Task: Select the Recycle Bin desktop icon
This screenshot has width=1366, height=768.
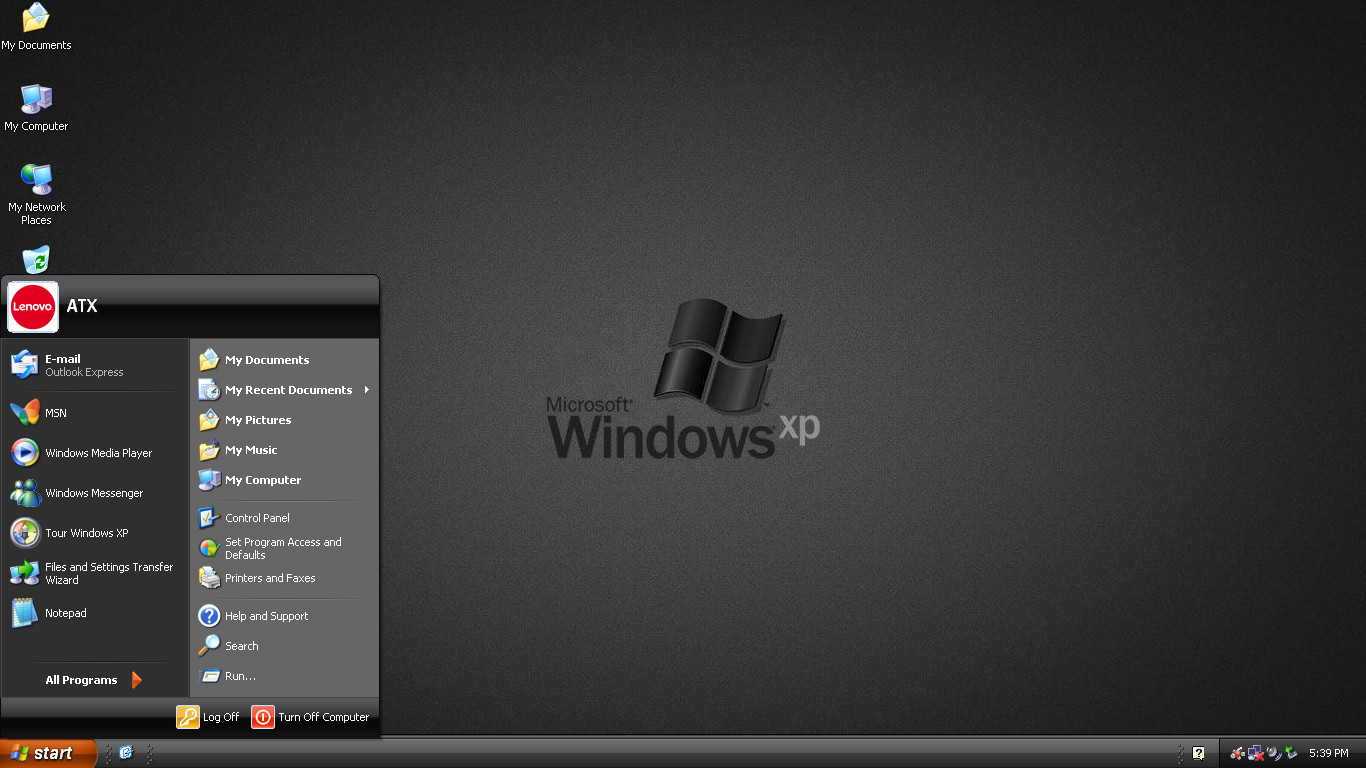Action: click(x=36, y=260)
